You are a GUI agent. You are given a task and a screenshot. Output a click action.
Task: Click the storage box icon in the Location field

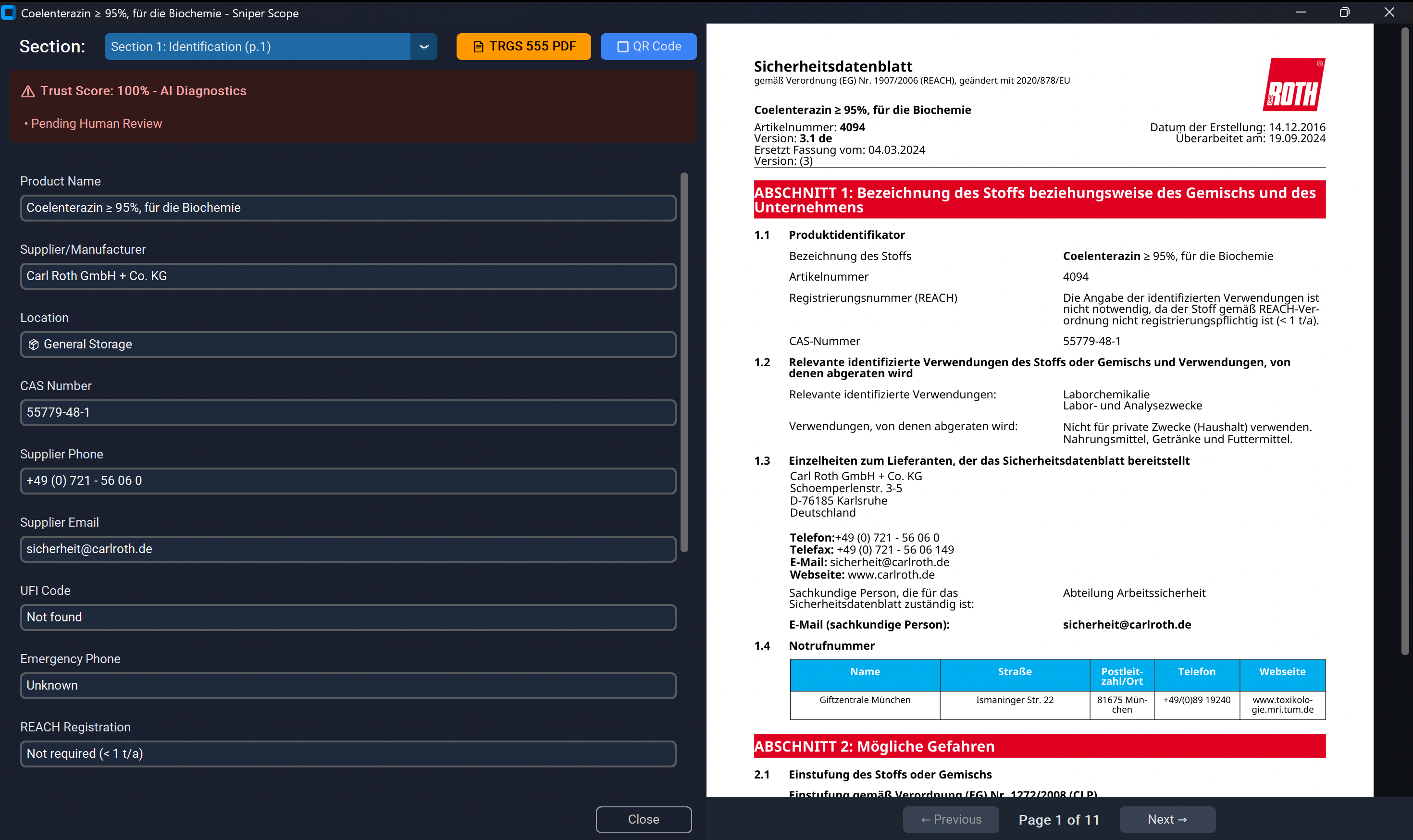click(34, 344)
